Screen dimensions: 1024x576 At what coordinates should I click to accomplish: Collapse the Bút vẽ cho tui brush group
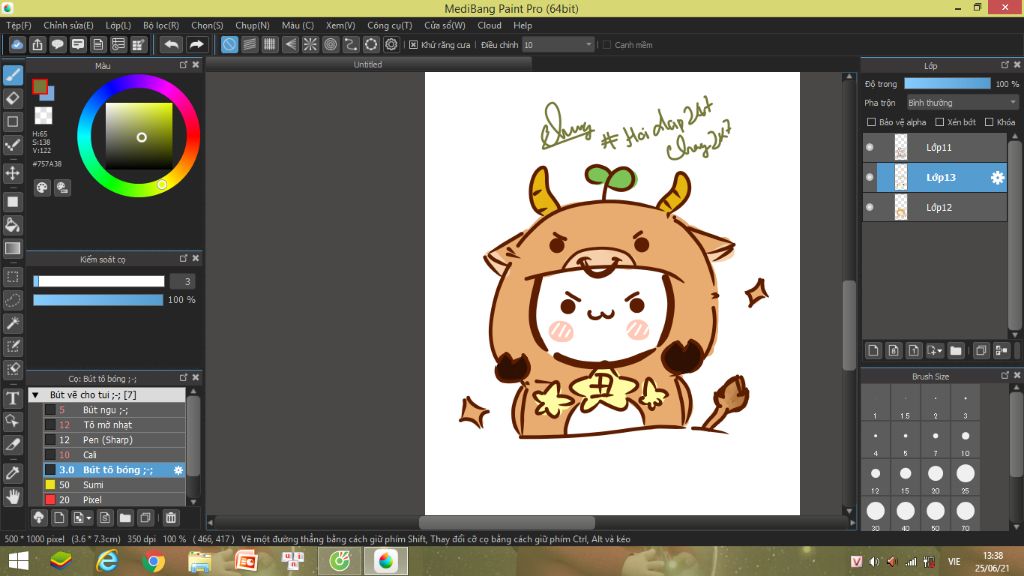35,395
